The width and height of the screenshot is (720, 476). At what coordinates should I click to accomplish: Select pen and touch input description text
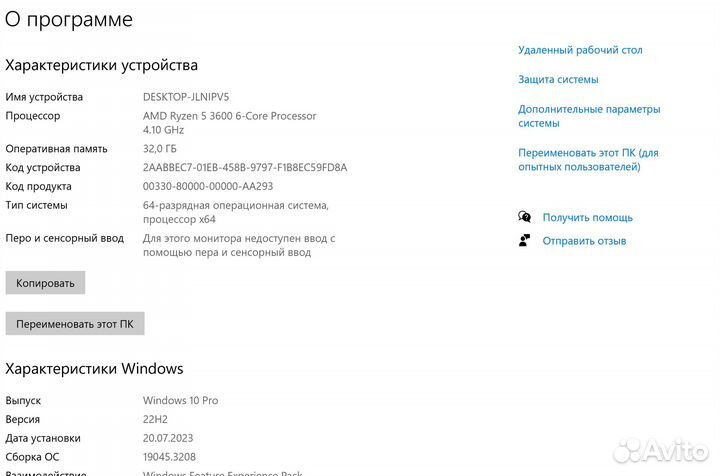coord(239,245)
